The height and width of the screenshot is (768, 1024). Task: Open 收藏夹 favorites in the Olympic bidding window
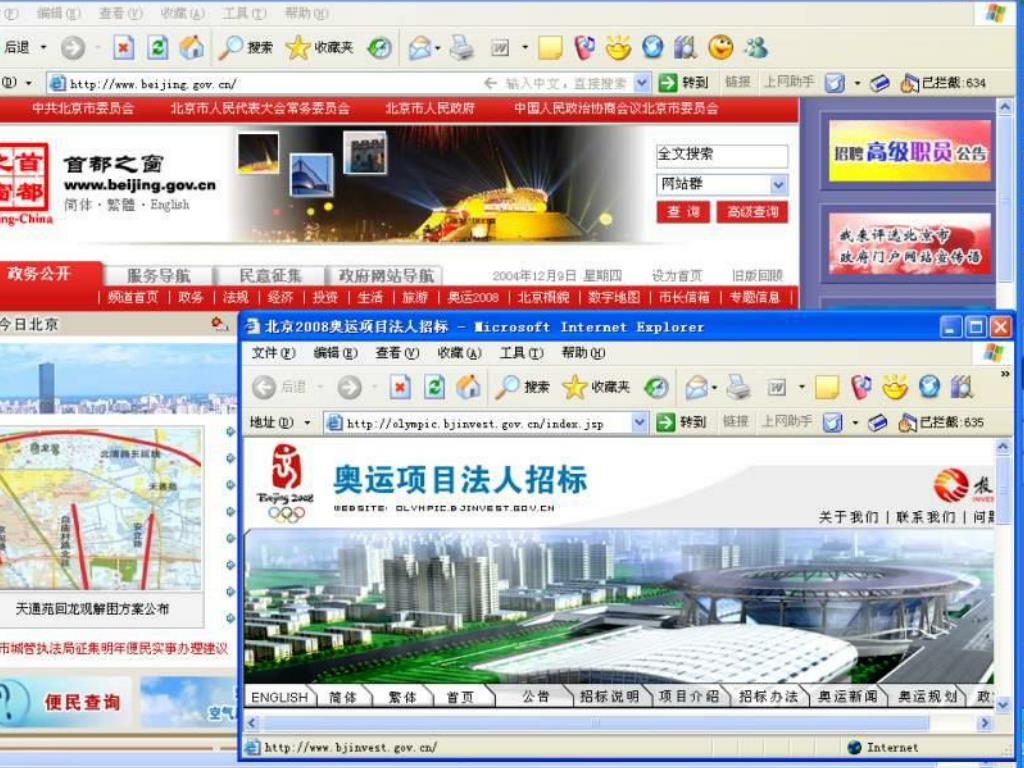[x=596, y=388]
